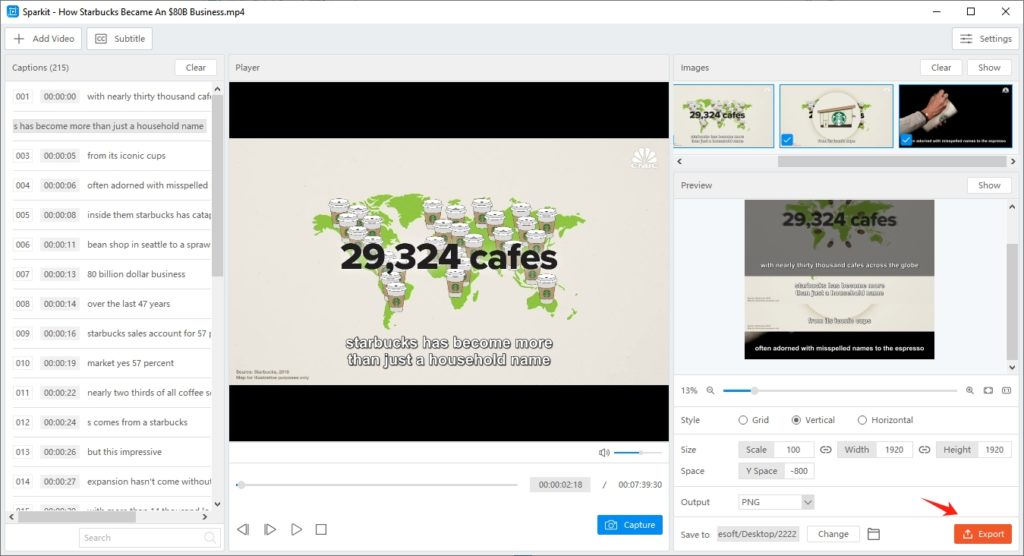Mute the player speaker icon

tap(604, 452)
